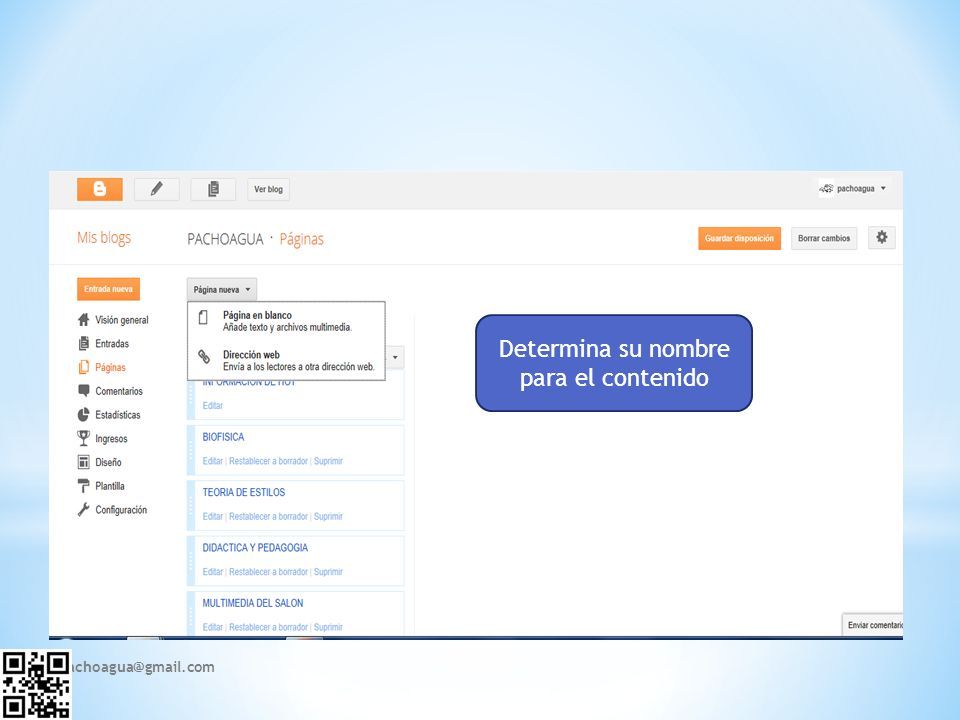
Task: Click the orange Páginas icon
Action: coord(84,367)
